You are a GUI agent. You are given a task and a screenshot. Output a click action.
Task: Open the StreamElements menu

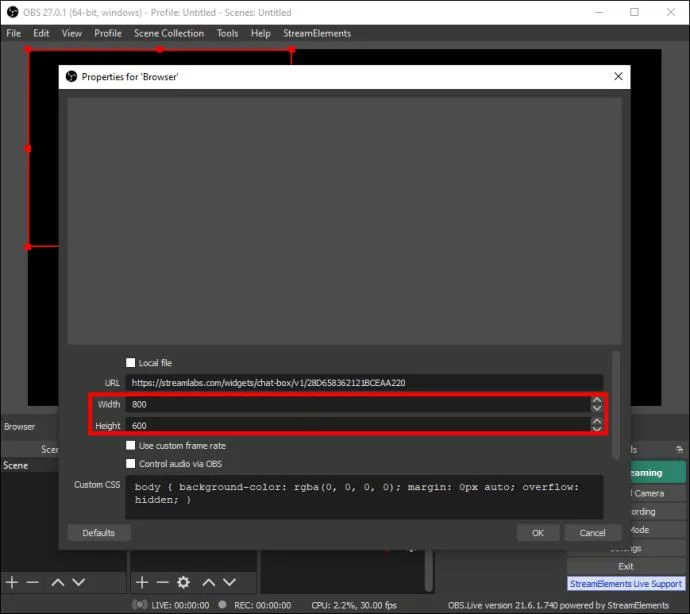coord(317,33)
